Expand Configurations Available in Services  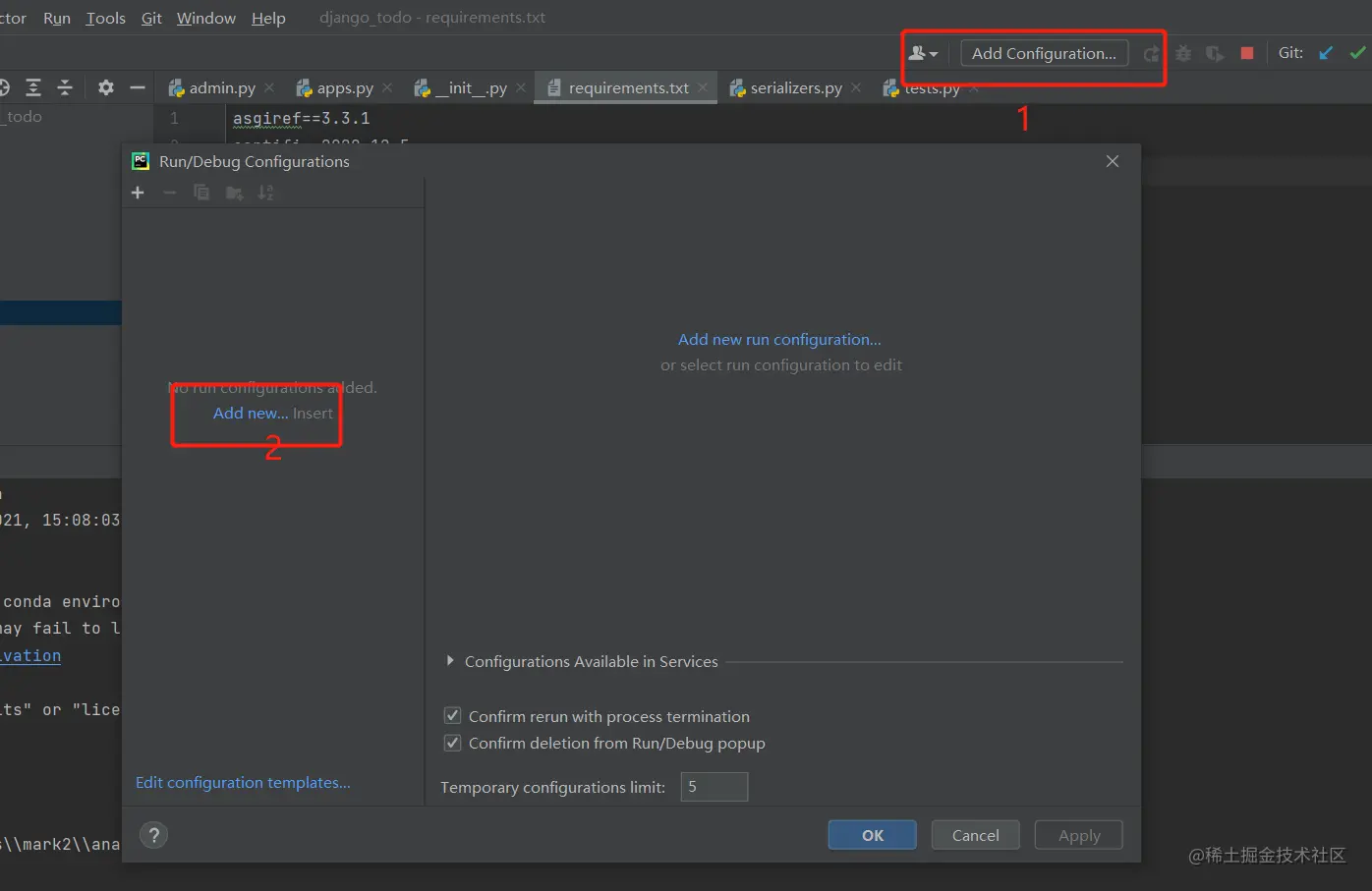click(450, 661)
